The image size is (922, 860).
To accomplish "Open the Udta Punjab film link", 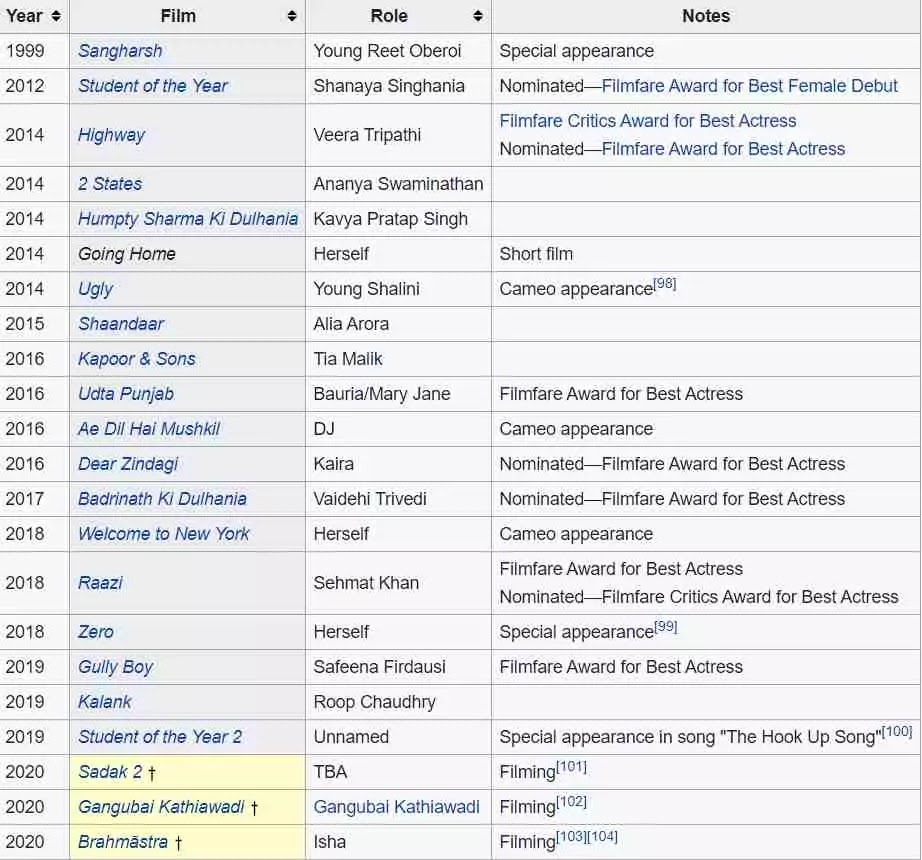I will tap(126, 394).
